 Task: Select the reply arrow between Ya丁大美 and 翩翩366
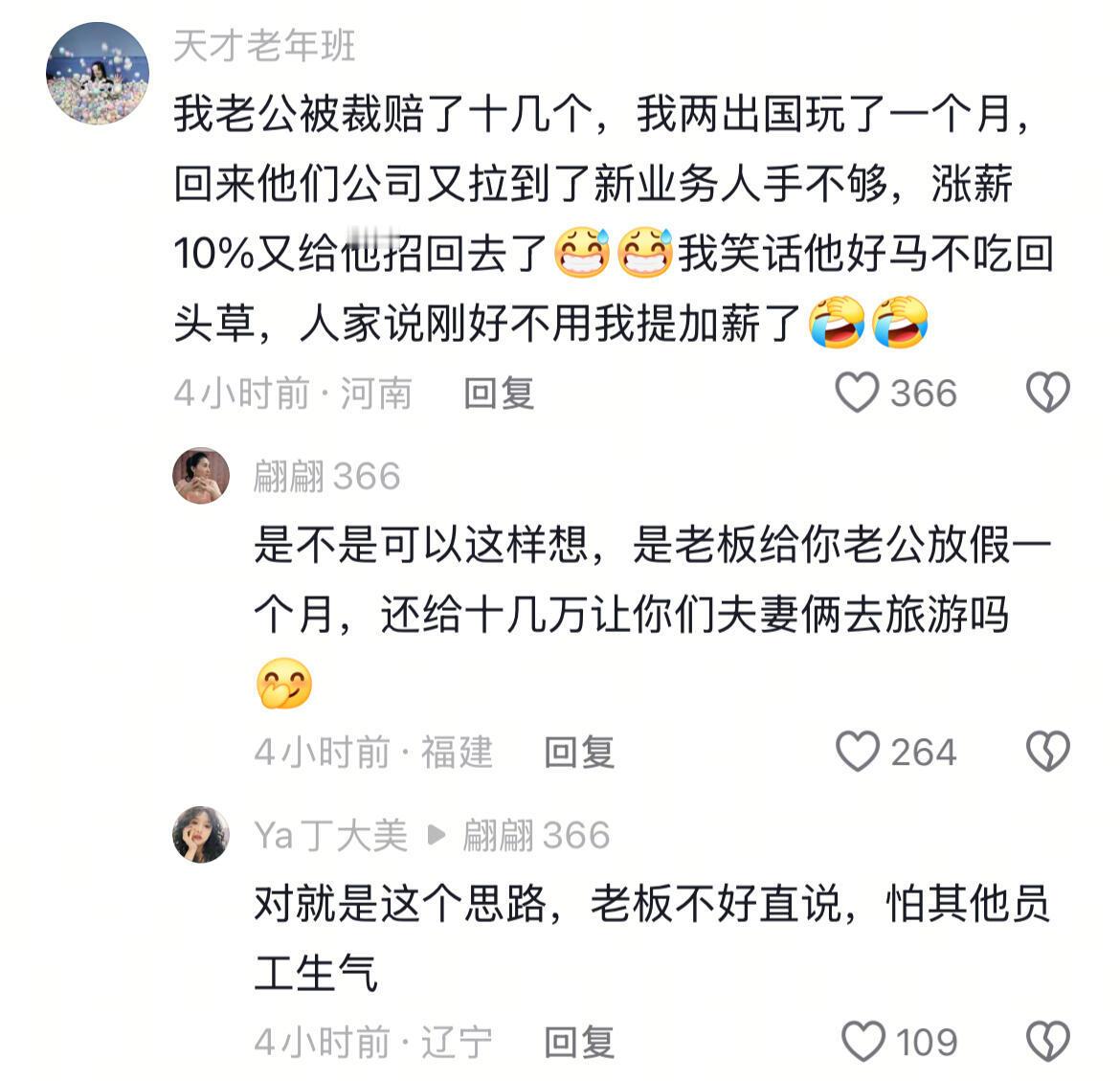tap(436, 835)
